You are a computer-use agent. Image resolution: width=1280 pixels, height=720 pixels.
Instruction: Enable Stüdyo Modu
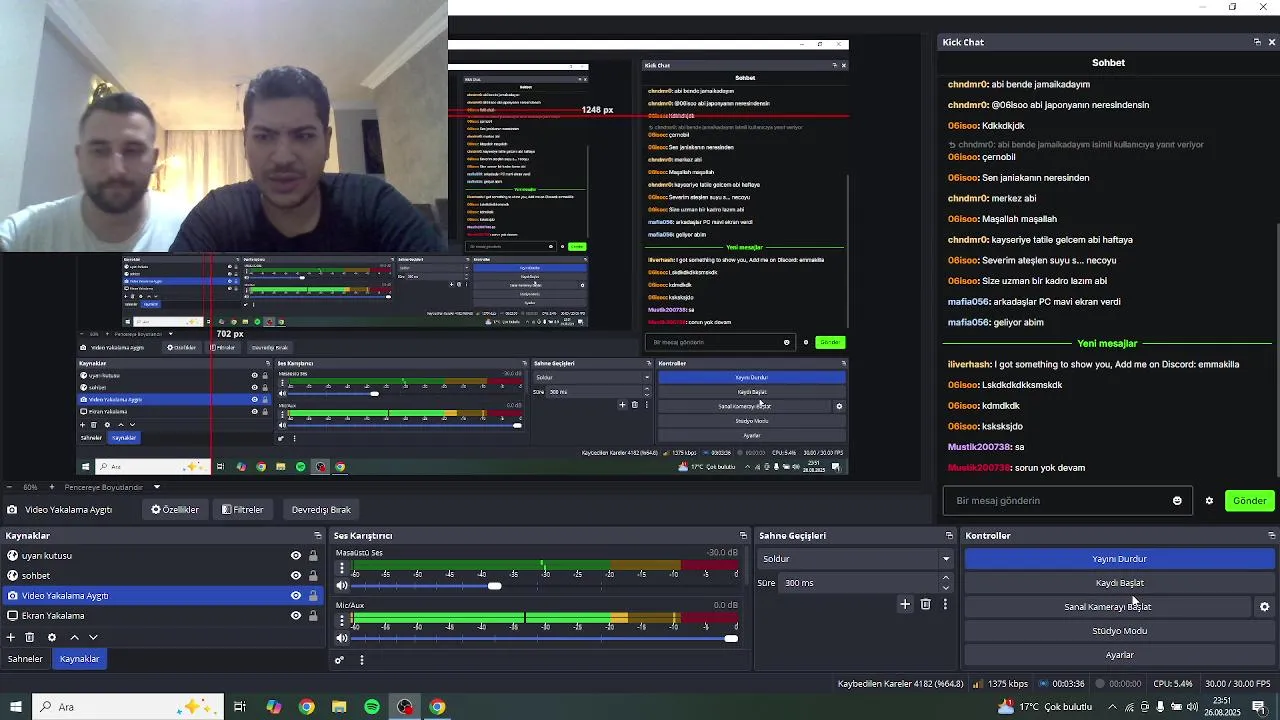(1120, 631)
